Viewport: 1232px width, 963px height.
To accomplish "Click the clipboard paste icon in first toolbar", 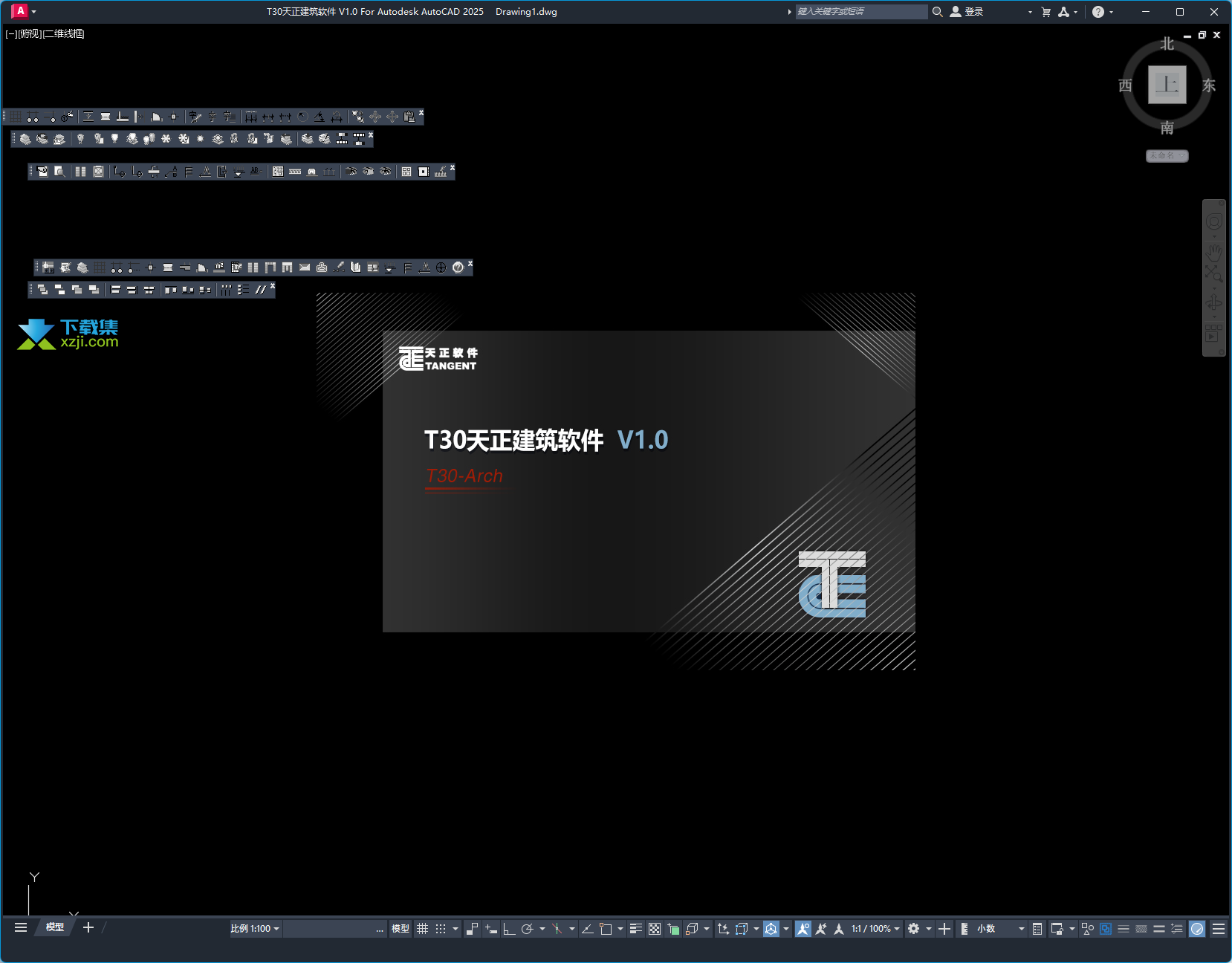I will pyautogui.click(x=409, y=117).
